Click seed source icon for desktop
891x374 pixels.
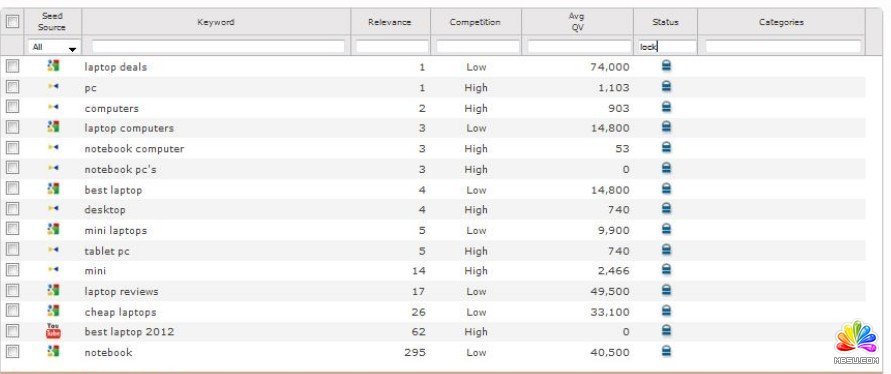pyautogui.click(x=53, y=209)
